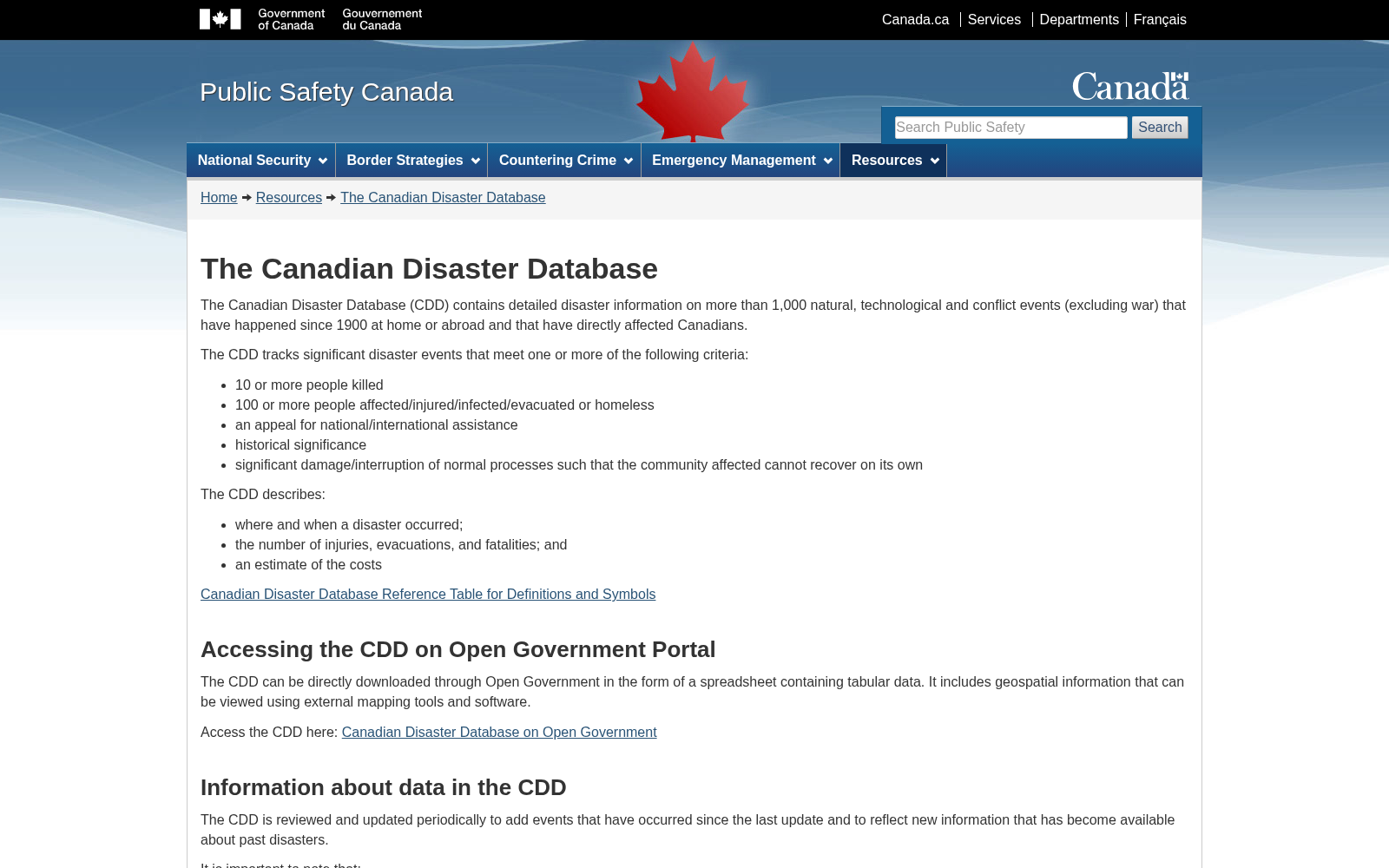The width and height of the screenshot is (1389, 868).
Task: Open the Border Strategies menu
Action: click(x=411, y=161)
